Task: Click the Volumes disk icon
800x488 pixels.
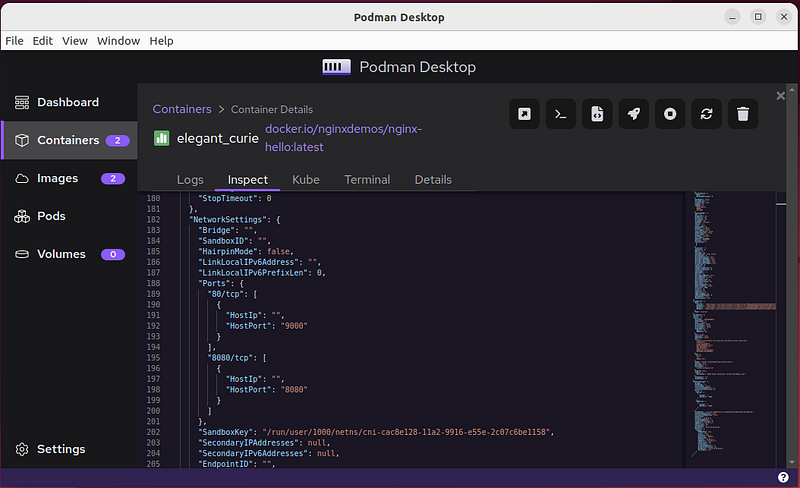Action: point(22,254)
